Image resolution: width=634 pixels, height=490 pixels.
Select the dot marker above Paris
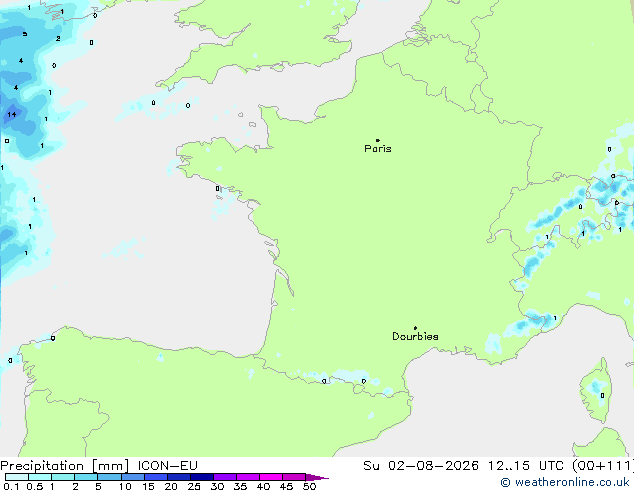click(378, 140)
